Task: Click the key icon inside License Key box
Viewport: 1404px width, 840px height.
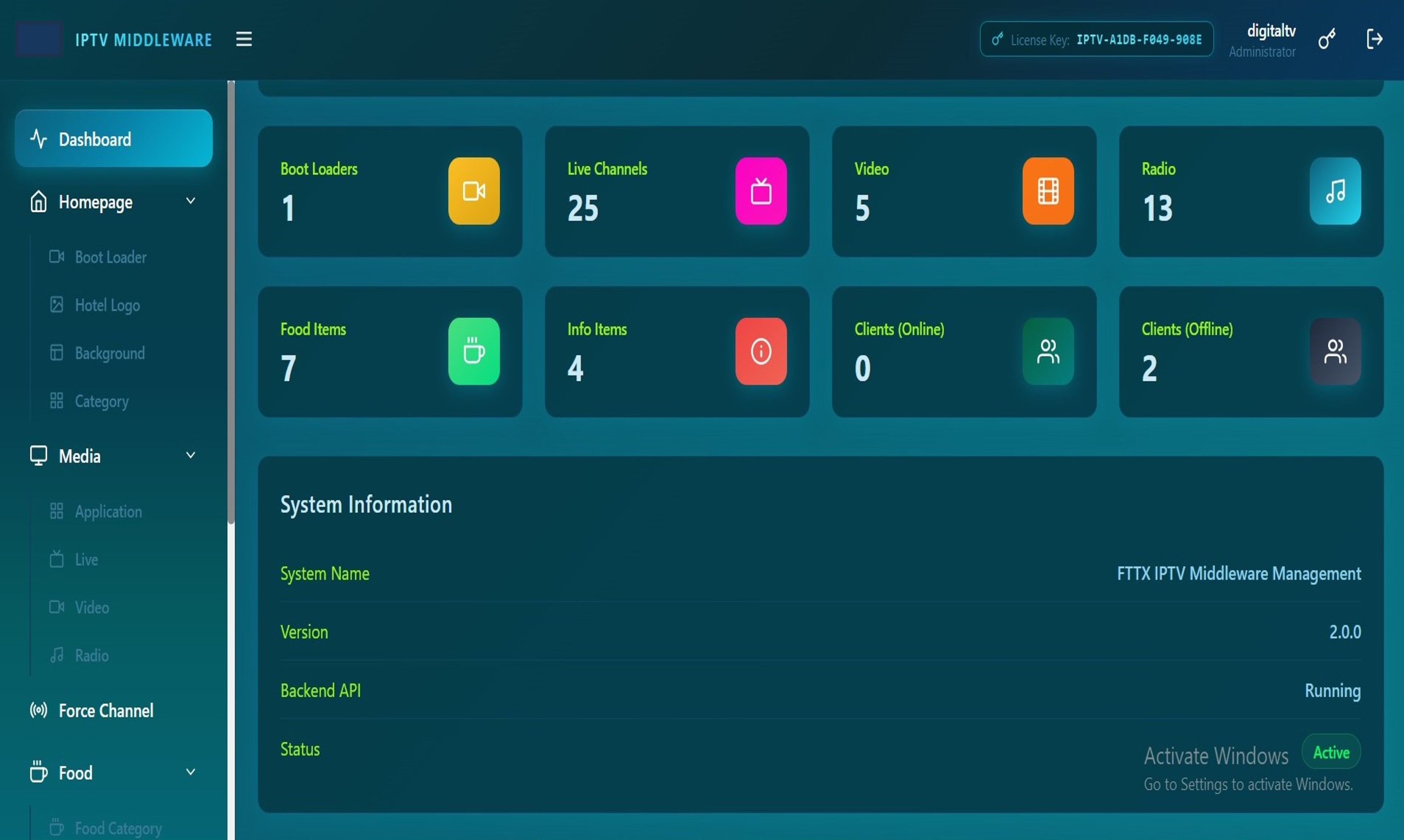Action: pos(997,39)
